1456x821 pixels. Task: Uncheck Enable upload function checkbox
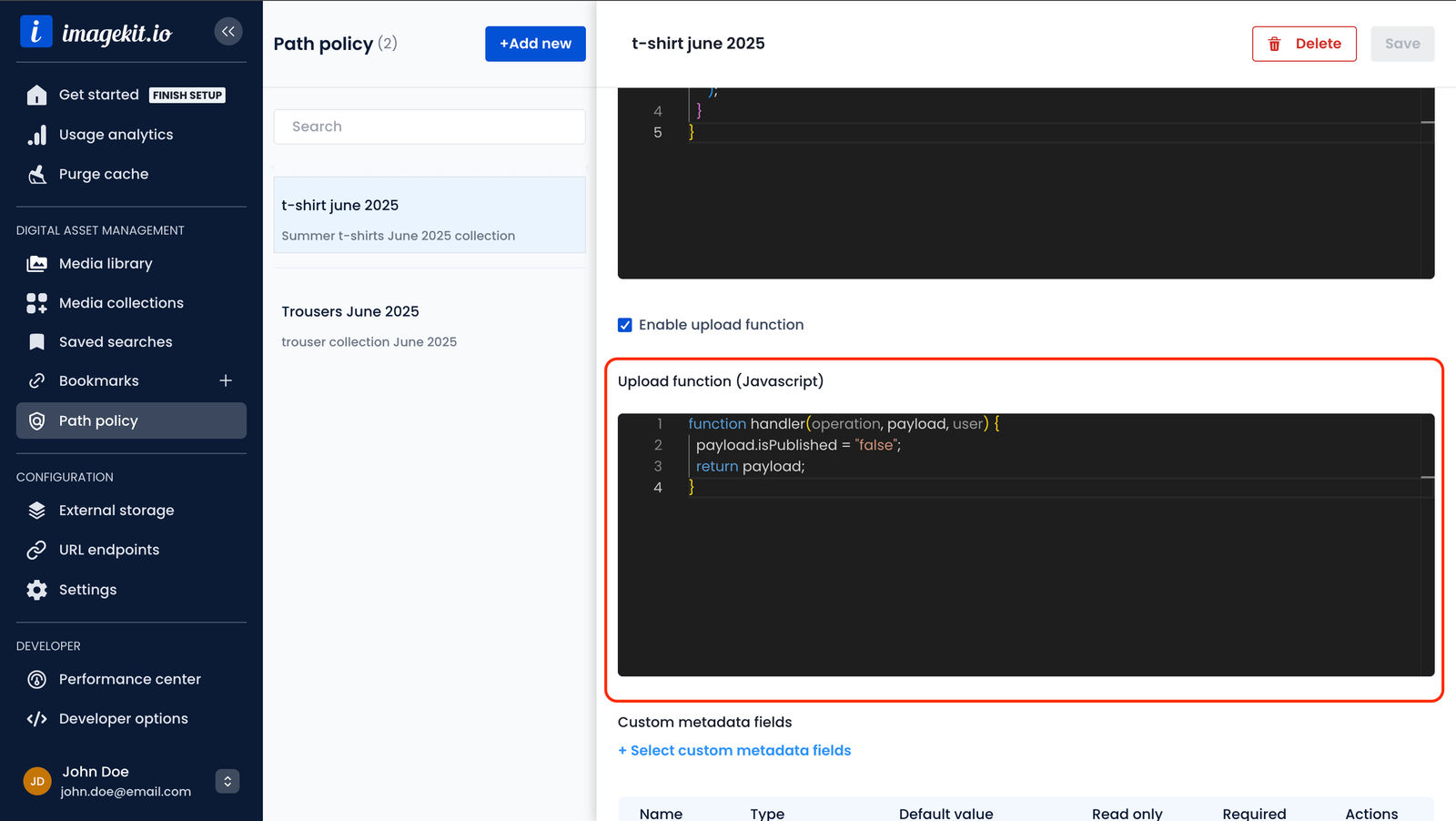point(625,325)
